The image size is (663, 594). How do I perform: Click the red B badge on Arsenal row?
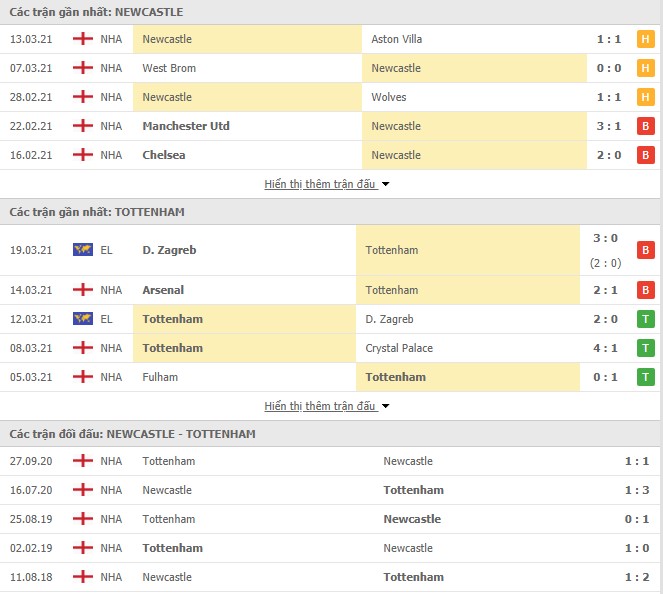pyautogui.click(x=645, y=290)
